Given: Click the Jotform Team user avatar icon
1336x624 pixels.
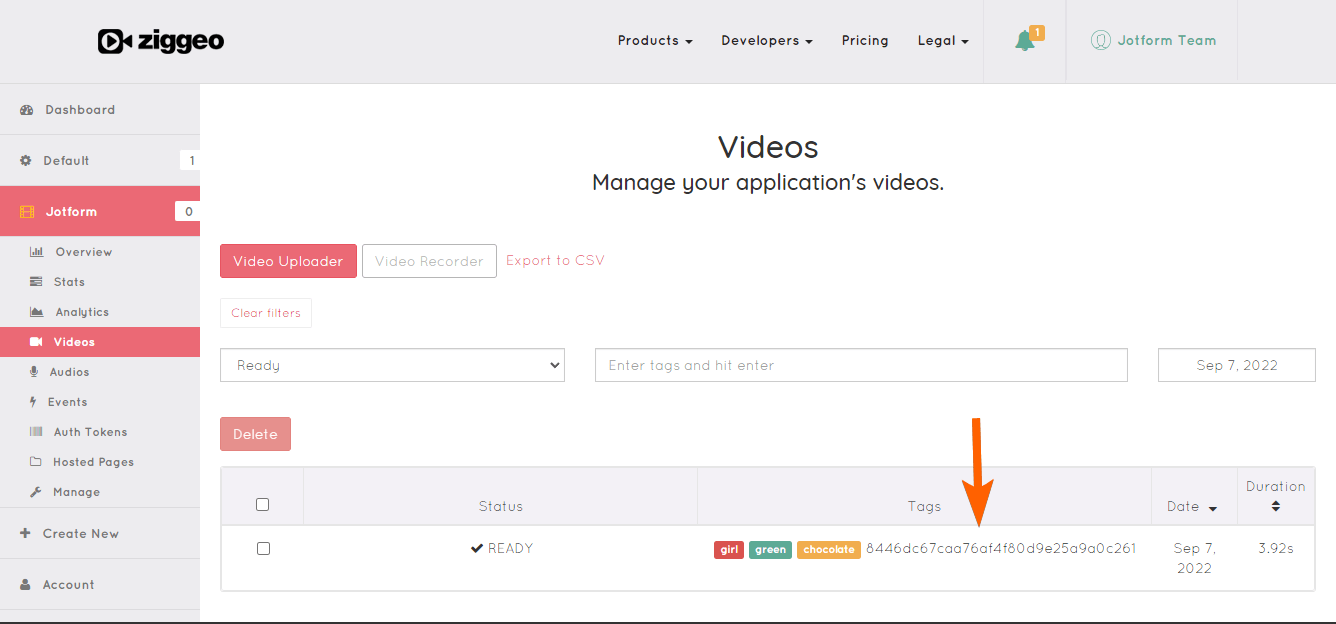Looking at the screenshot, I should click(1101, 41).
